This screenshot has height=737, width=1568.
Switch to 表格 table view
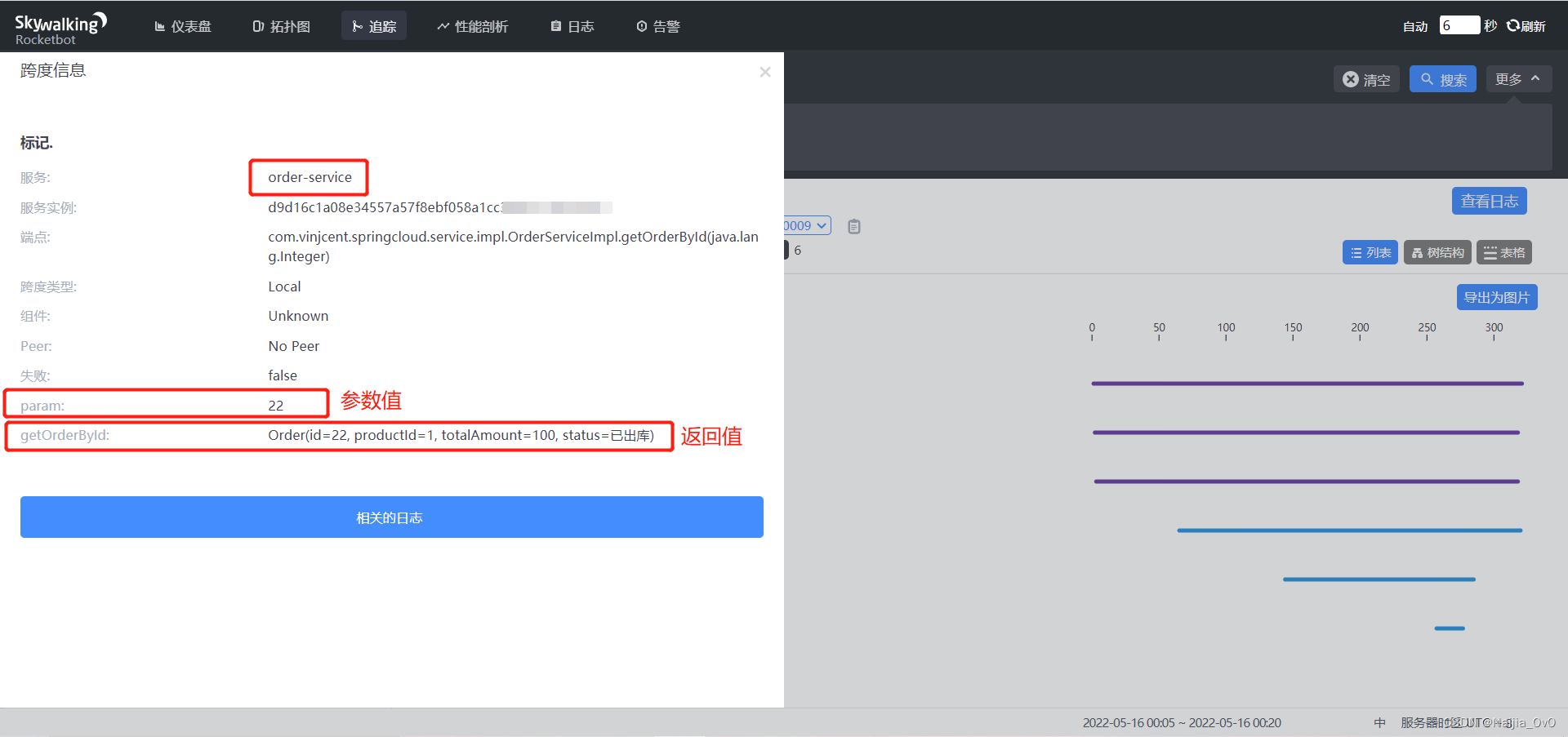coord(1504,252)
